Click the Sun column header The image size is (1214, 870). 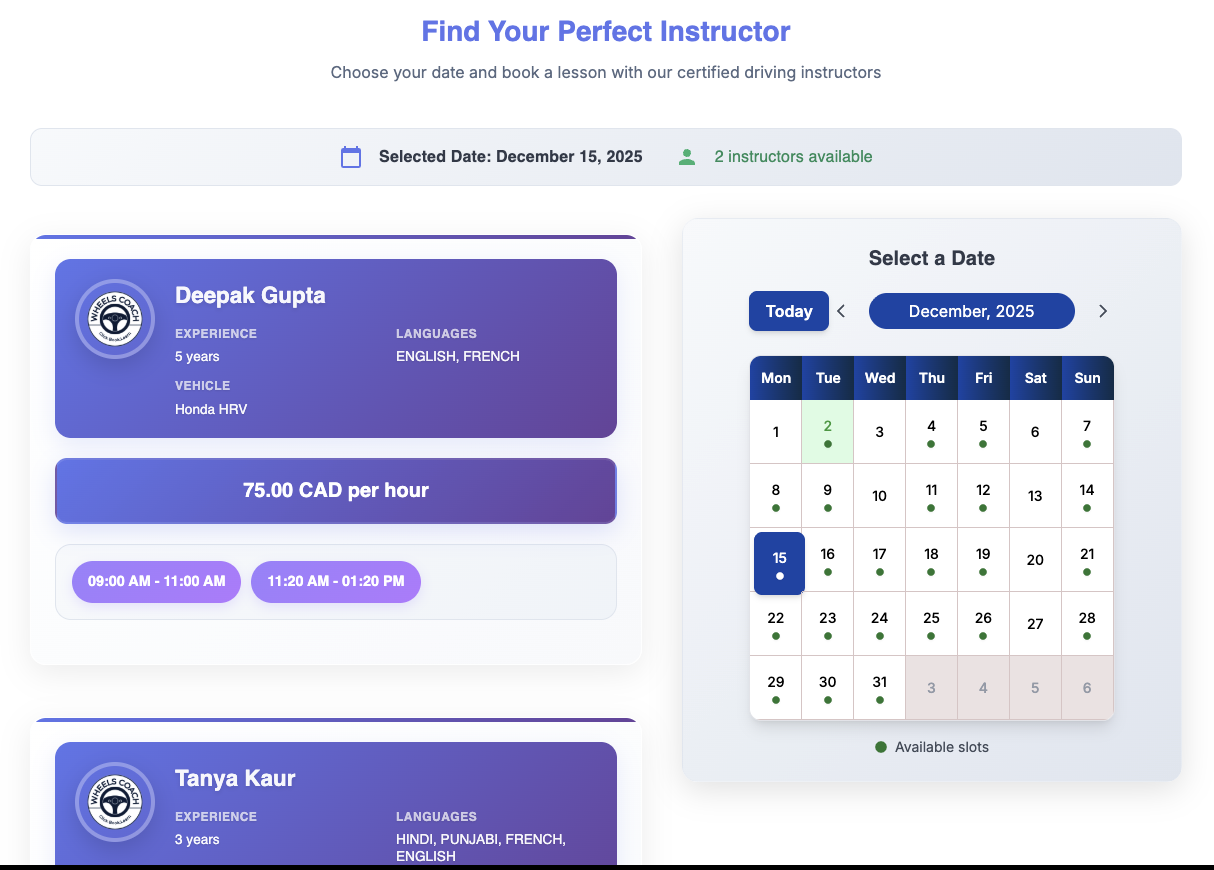point(1087,378)
